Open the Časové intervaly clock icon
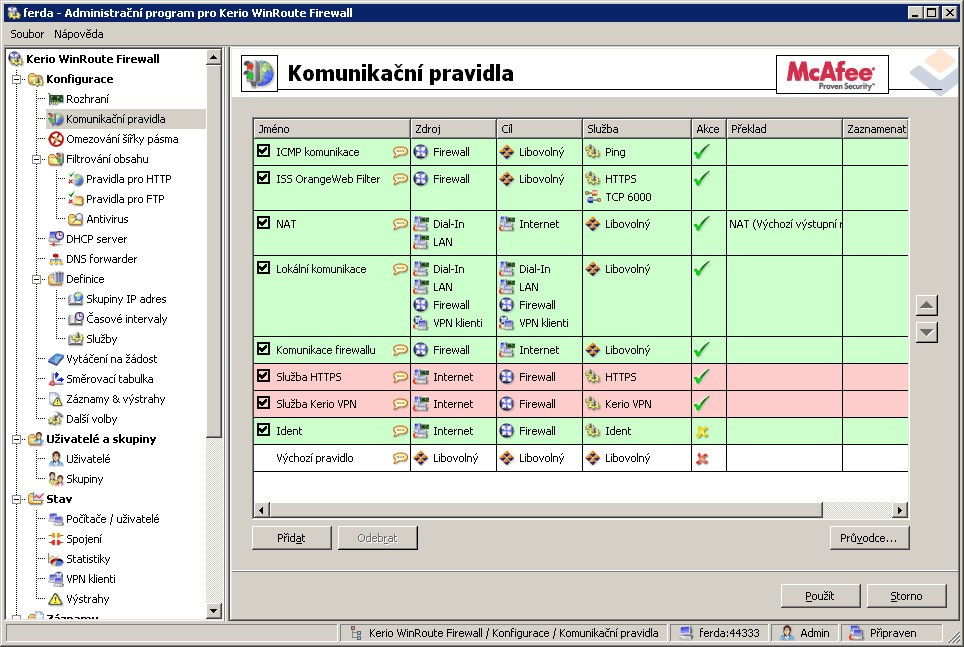Viewport: 964px width, 647px height. coord(76,319)
